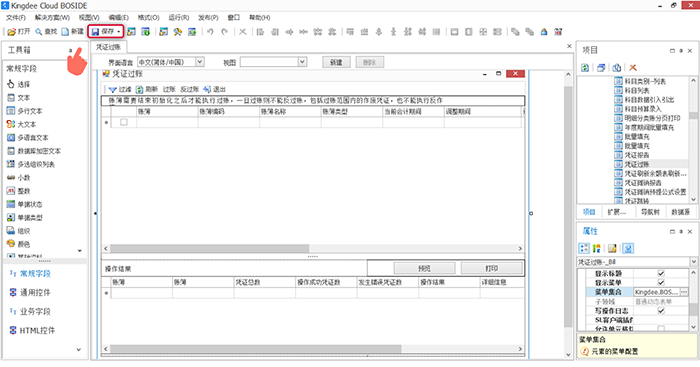Click the project tree vertical scrollbar

tap(693, 140)
